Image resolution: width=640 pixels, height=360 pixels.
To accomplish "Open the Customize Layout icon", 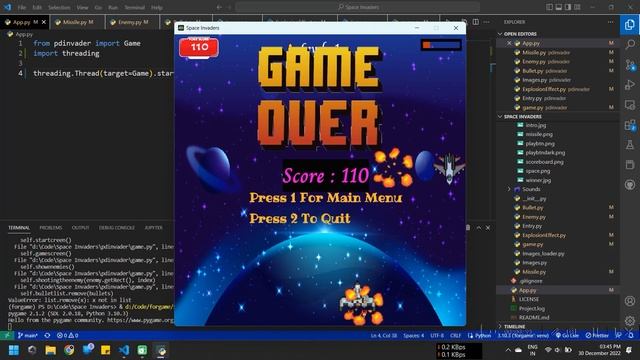I will [577, 7].
